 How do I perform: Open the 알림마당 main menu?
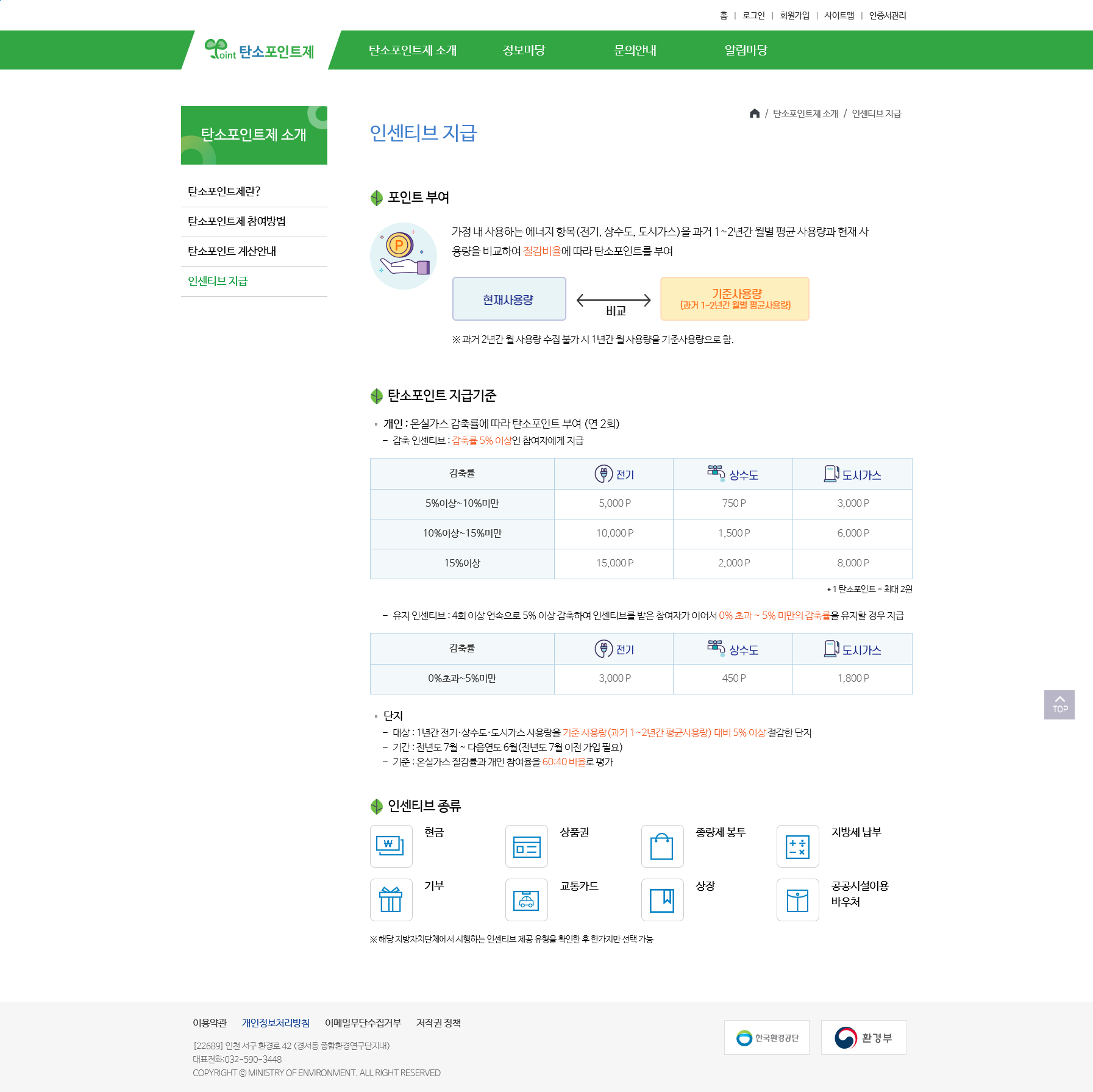(746, 50)
